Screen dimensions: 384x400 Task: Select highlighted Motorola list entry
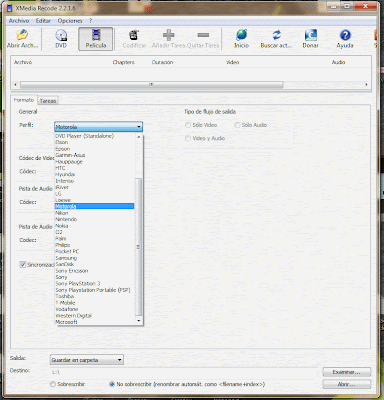coord(95,206)
